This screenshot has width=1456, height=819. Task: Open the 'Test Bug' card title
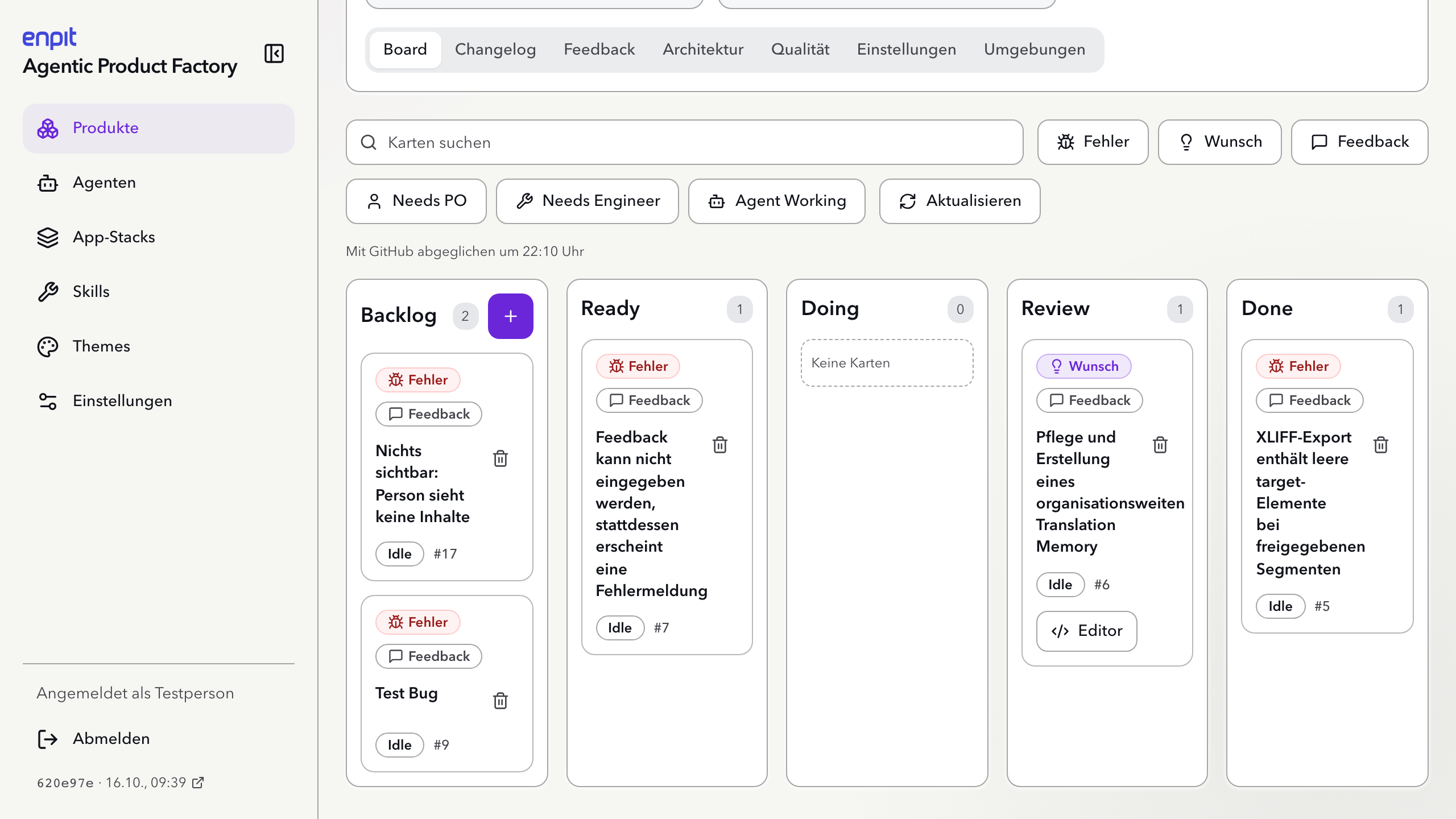point(407,693)
